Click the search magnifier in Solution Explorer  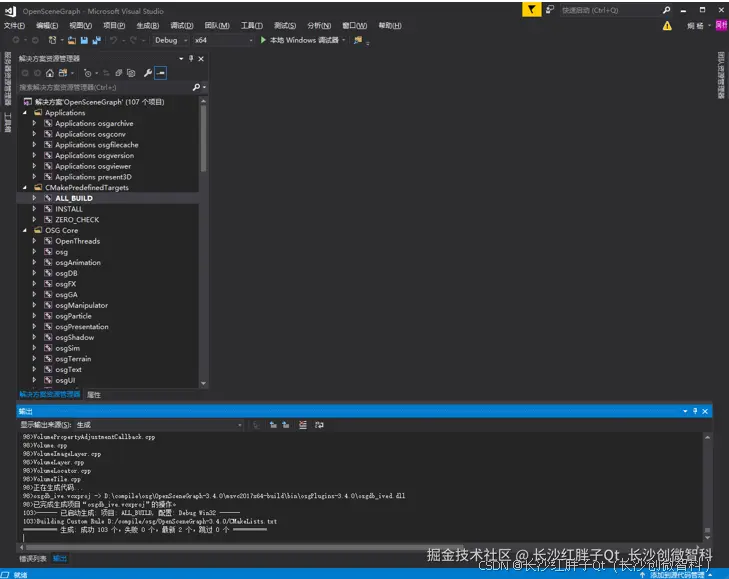(x=196, y=87)
